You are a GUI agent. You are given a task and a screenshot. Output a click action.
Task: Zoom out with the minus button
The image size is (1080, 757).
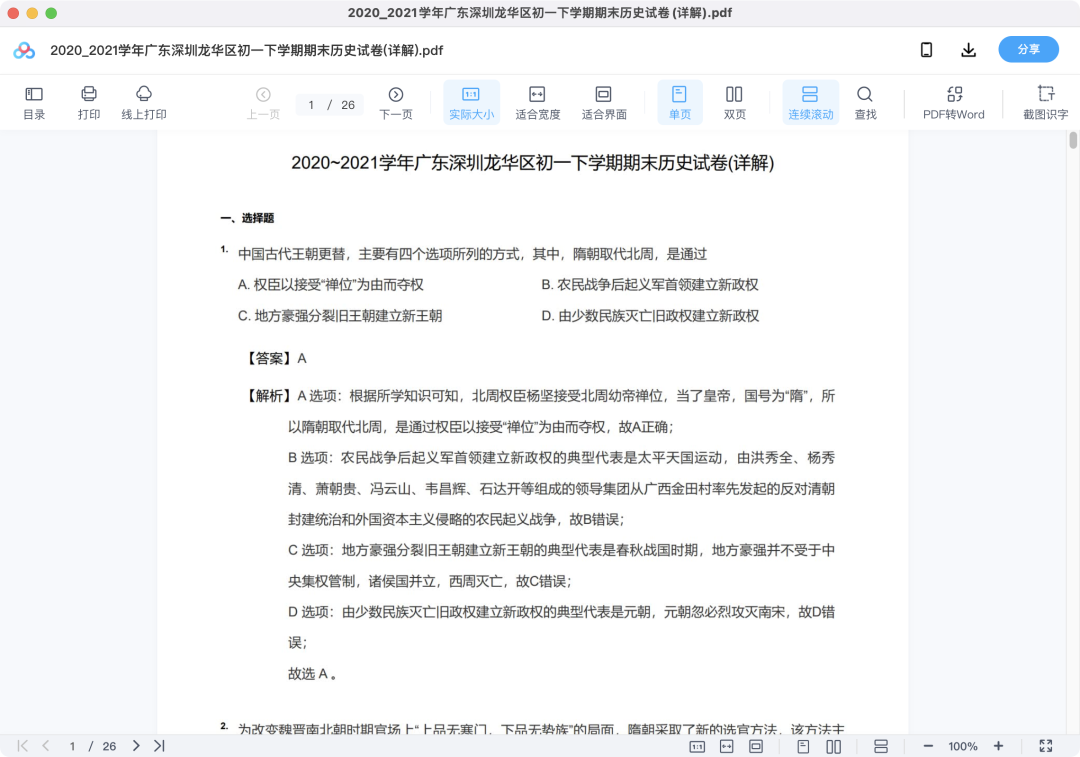[928, 746]
